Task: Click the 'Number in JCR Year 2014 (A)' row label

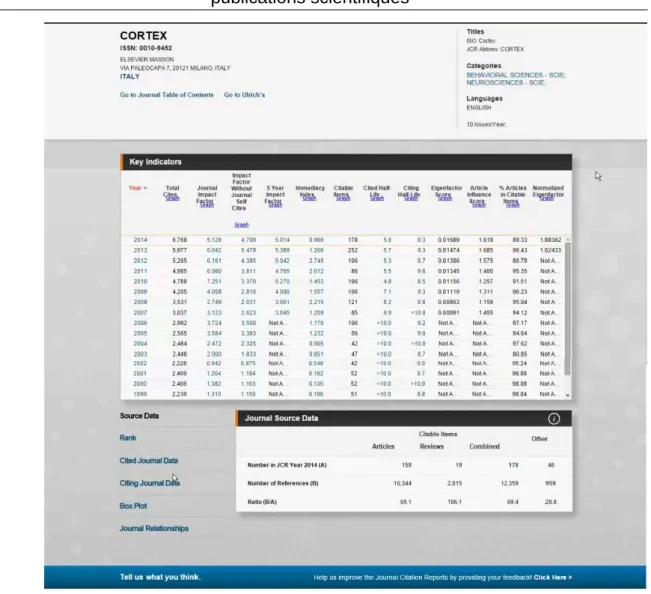Action: (287, 465)
